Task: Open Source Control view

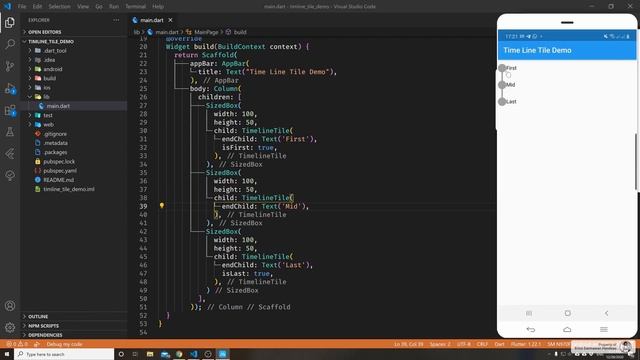Action: pos(10,66)
